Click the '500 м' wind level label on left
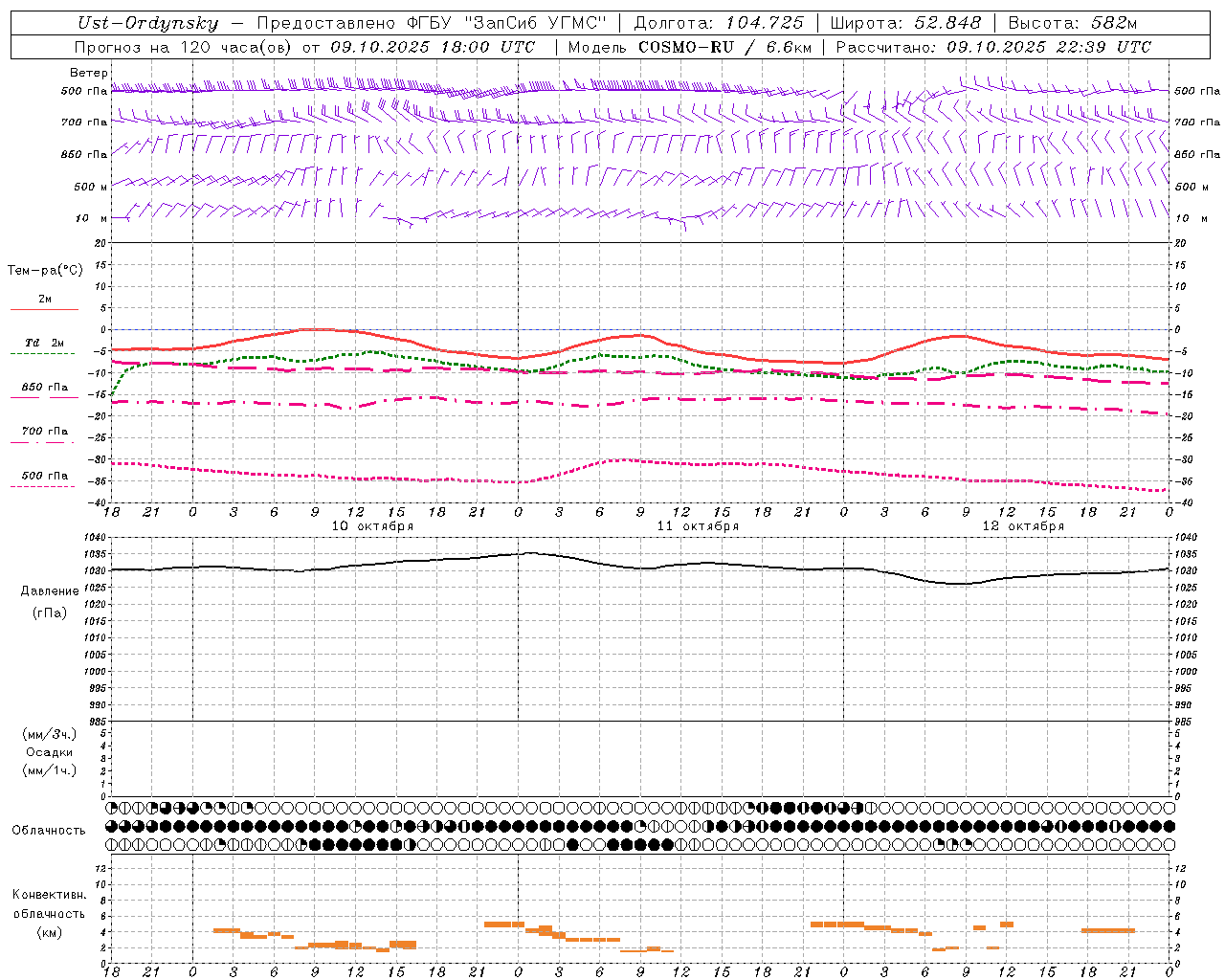This screenshot has height=980, width=1225. 91,187
